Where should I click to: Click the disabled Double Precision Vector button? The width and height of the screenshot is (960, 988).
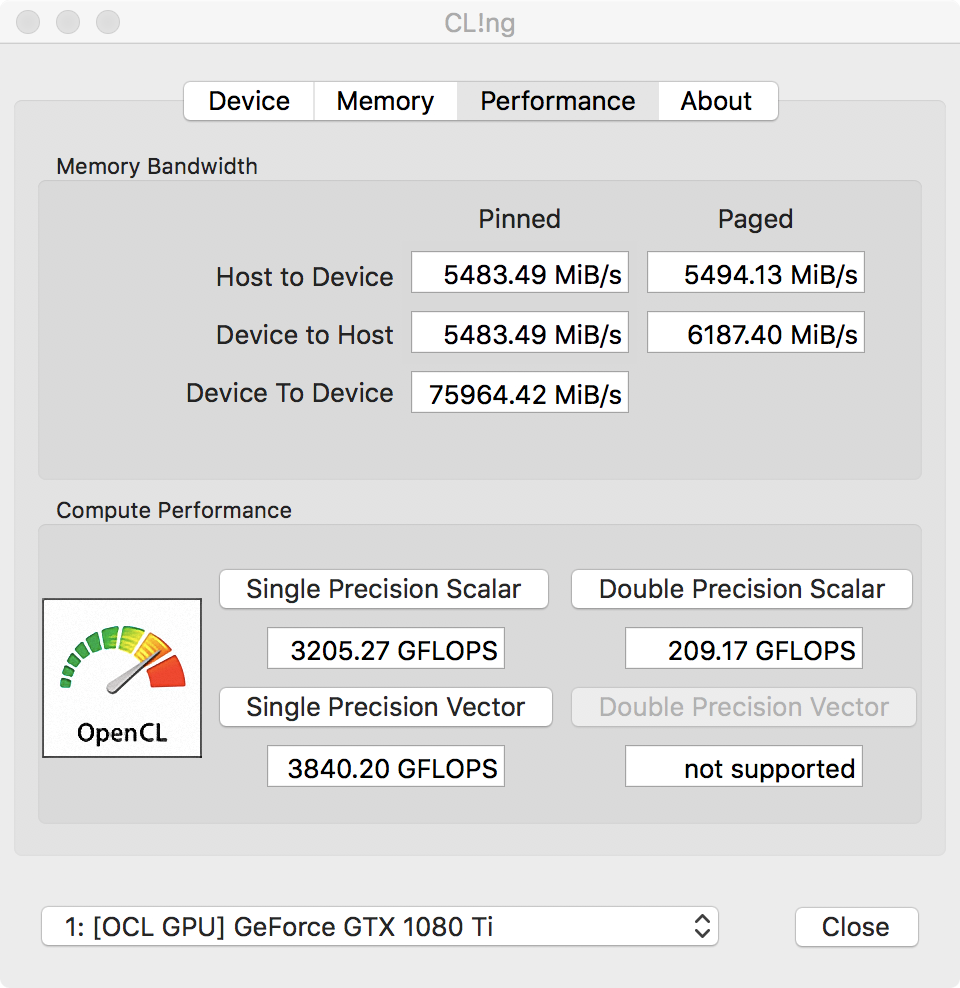click(743, 707)
